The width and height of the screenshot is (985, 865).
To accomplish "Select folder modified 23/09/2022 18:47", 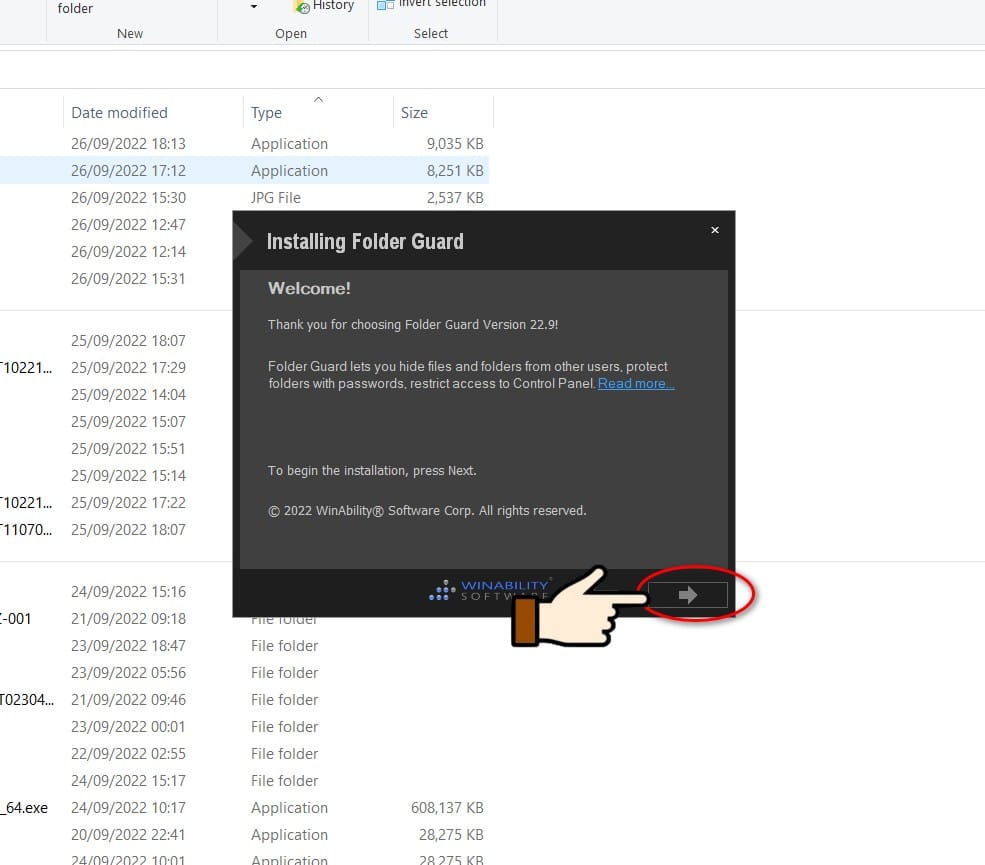I will point(244,646).
